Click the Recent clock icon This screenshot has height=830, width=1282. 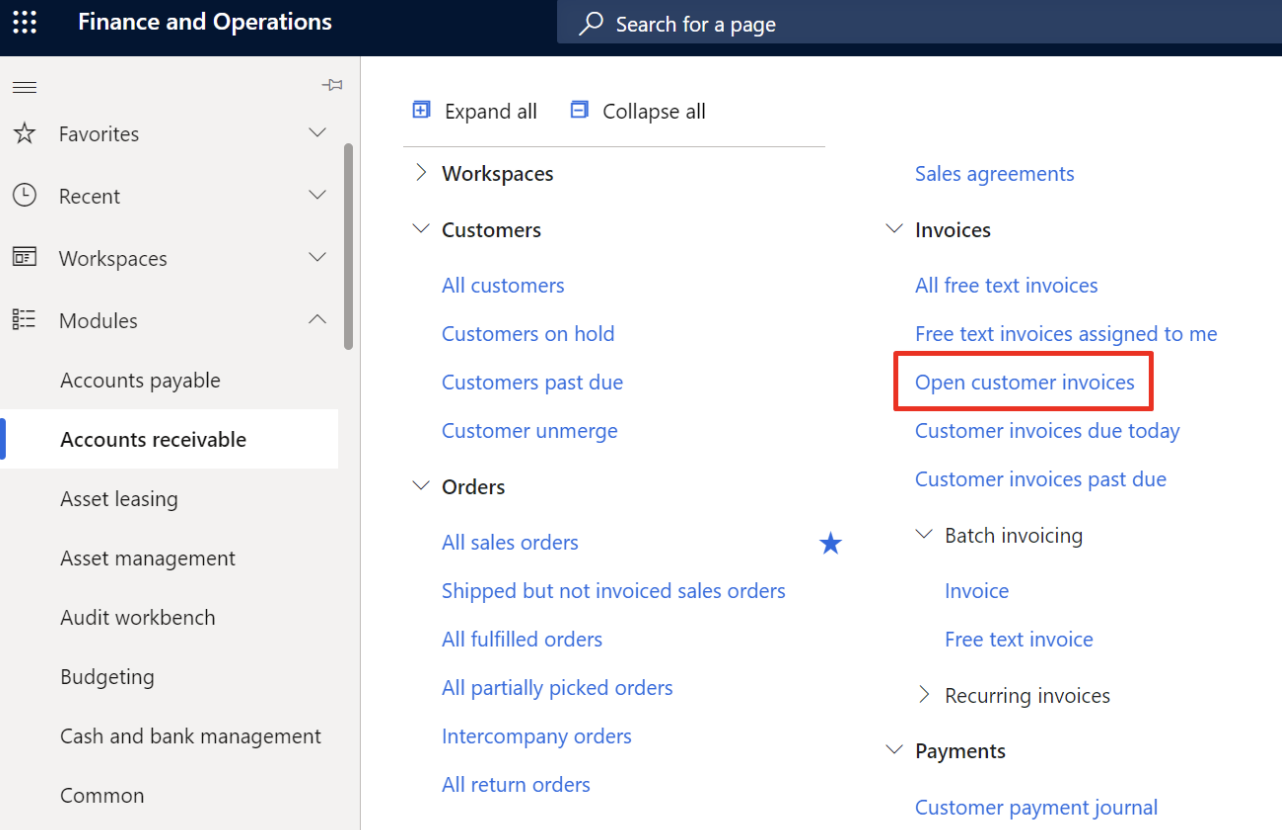pos(24,195)
